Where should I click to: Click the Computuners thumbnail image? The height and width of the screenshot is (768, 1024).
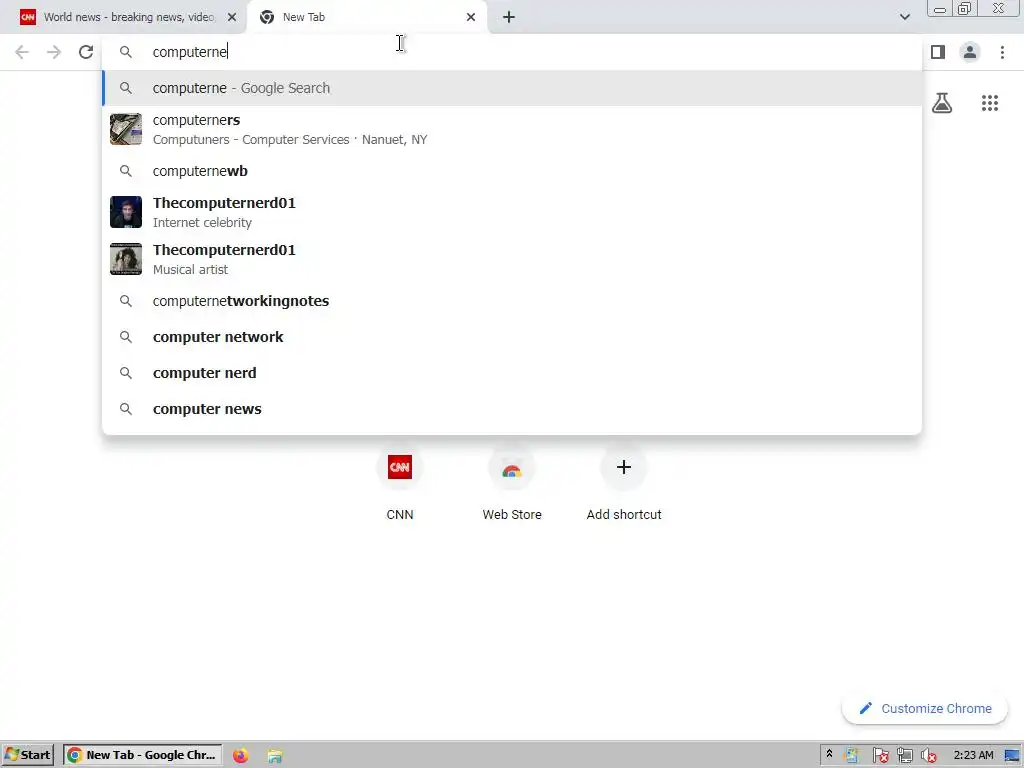[x=126, y=129]
